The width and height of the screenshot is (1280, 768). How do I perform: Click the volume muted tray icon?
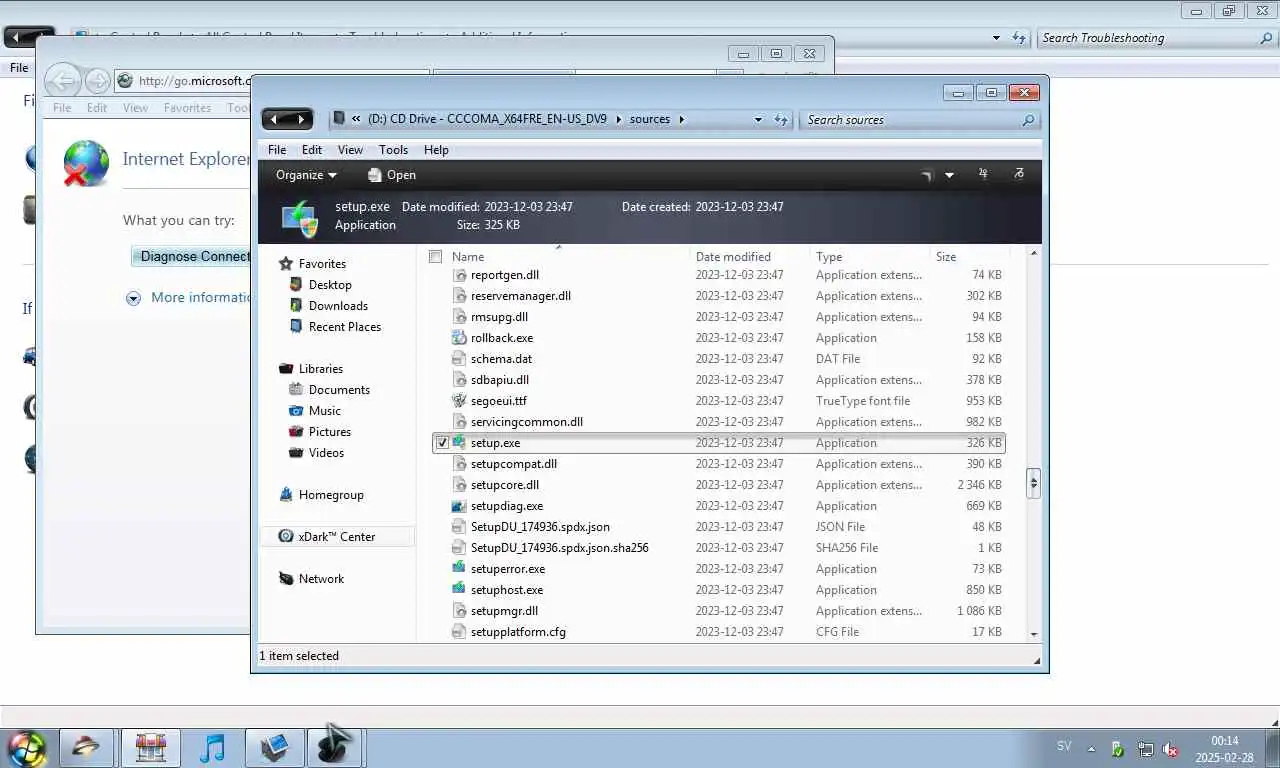1170,749
